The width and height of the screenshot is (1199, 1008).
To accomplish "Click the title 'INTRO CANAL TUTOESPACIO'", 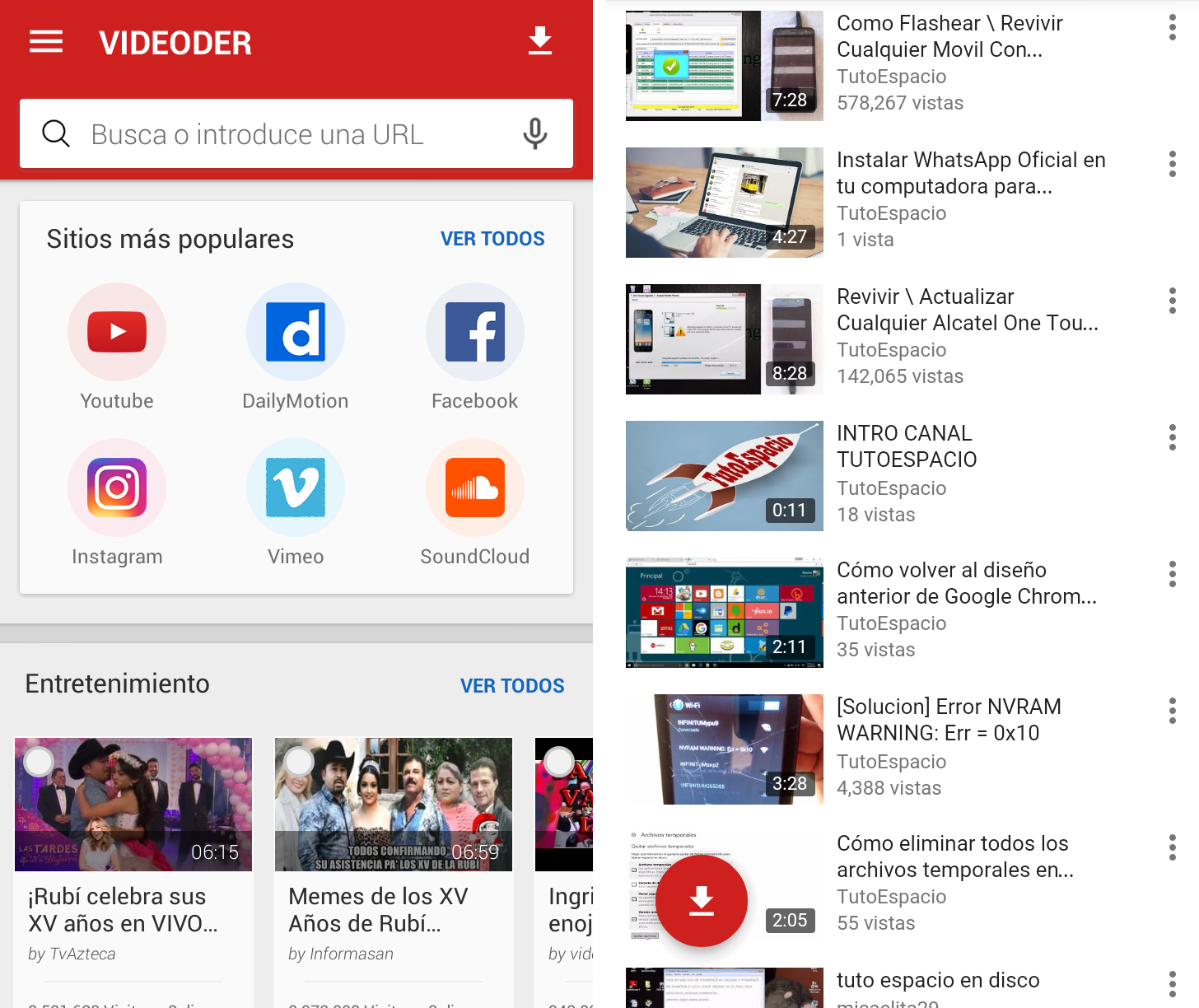I will pyautogui.click(x=907, y=446).
